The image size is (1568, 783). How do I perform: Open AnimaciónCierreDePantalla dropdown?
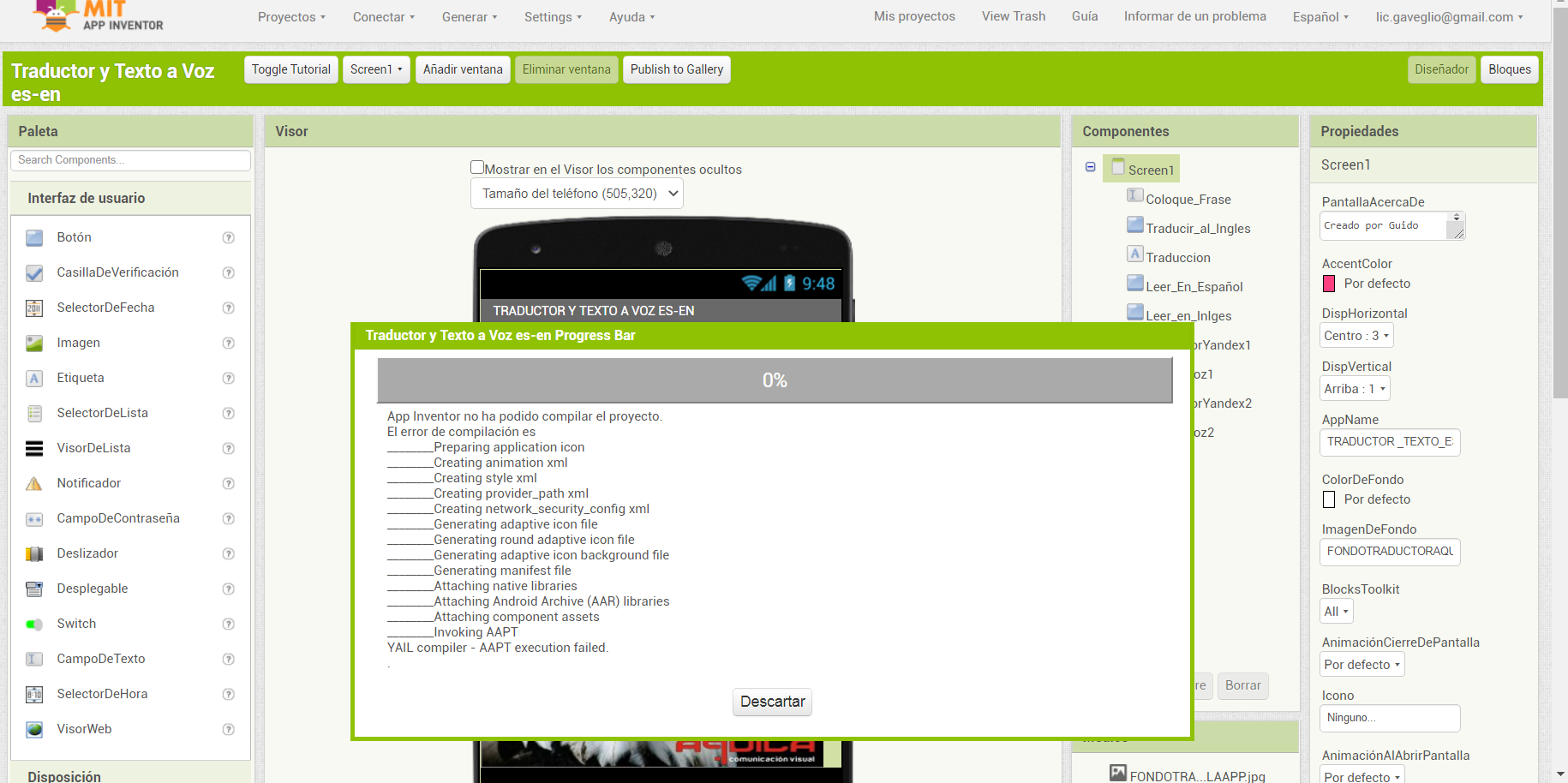click(x=1362, y=665)
